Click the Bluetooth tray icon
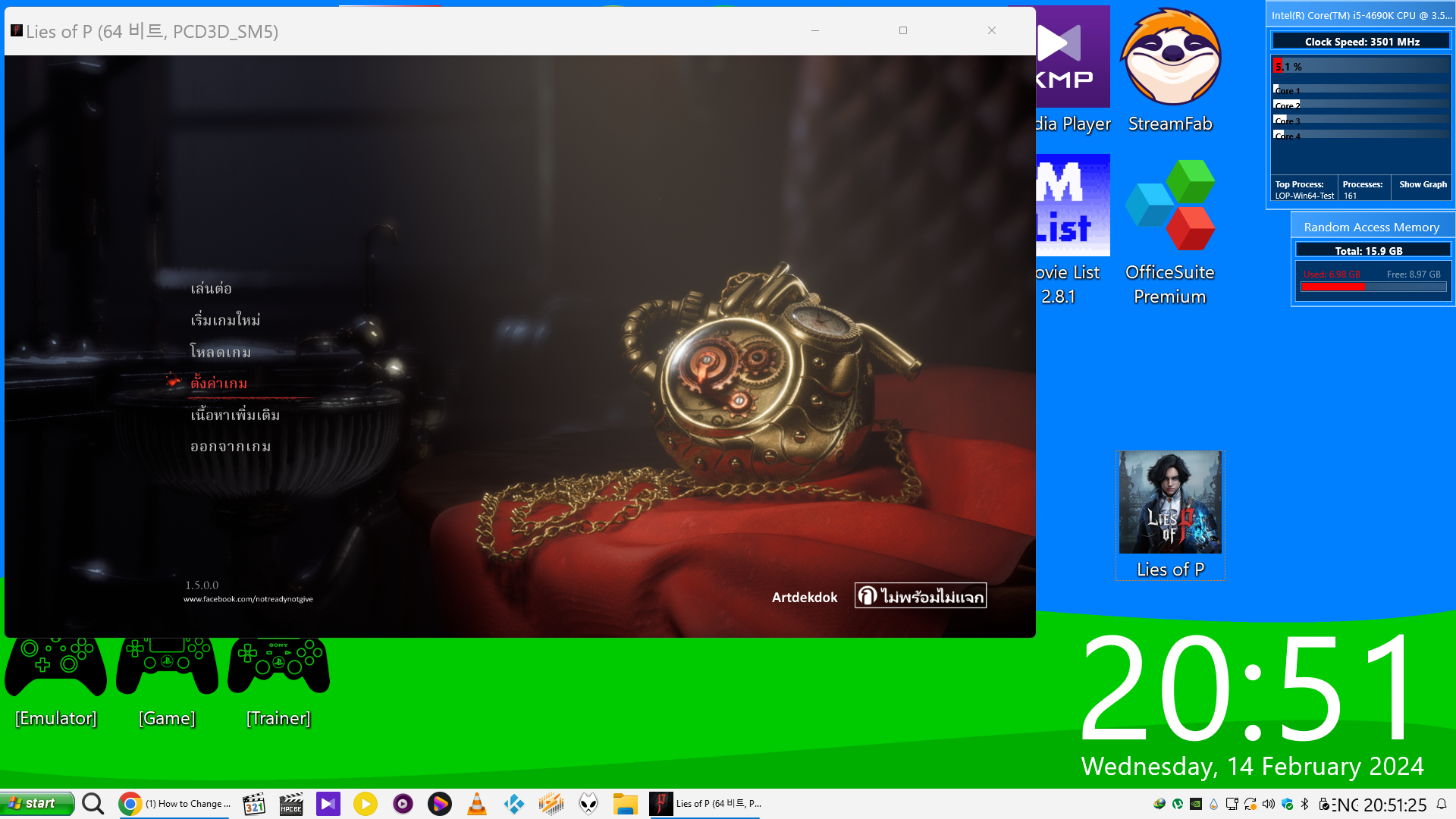 [x=1305, y=804]
